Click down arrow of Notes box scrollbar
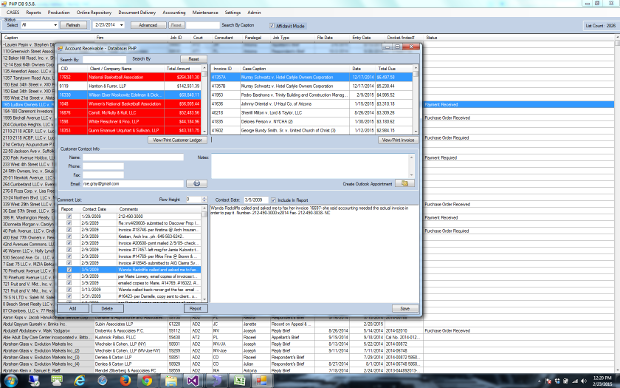The height and width of the screenshot is (388, 620). [412, 175]
